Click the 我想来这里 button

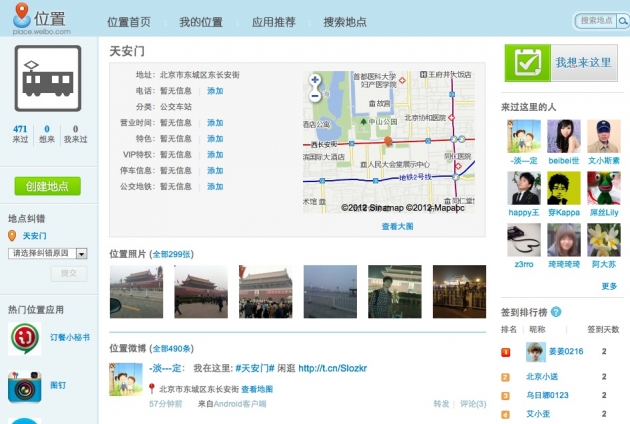click(561, 63)
